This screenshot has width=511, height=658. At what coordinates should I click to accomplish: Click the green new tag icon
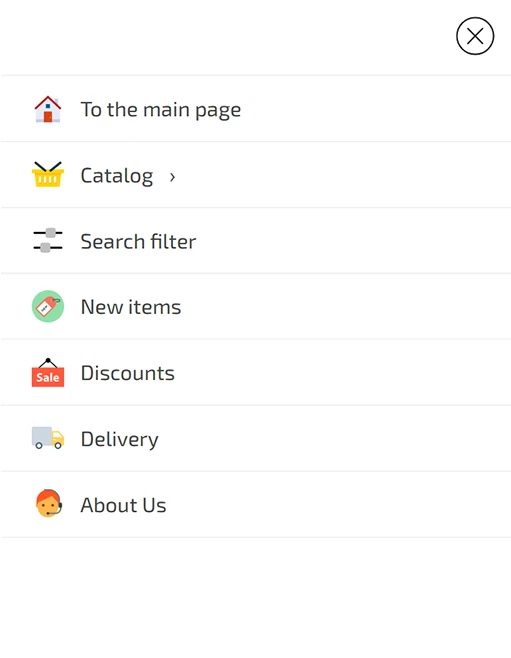[x=48, y=306]
